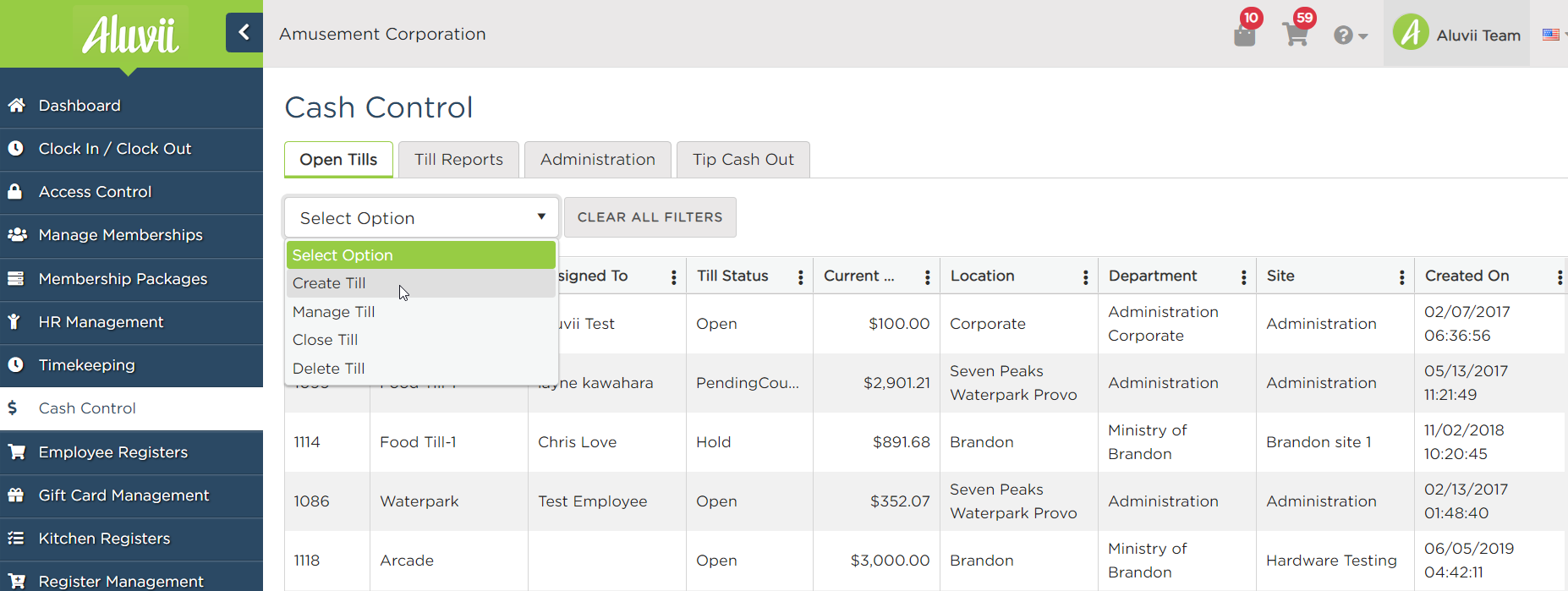This screenshot has height=591, width=1568.
Task: Switch to the Tip Cash Out tab
Action: [743, 160]
